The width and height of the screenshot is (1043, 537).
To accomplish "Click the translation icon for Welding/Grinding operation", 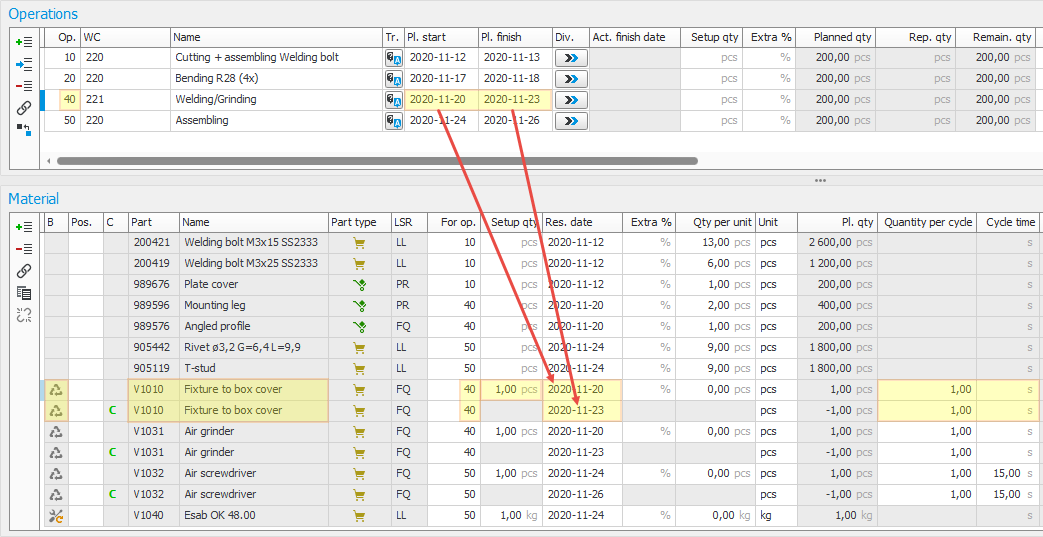I will click(x=394, y=100).
